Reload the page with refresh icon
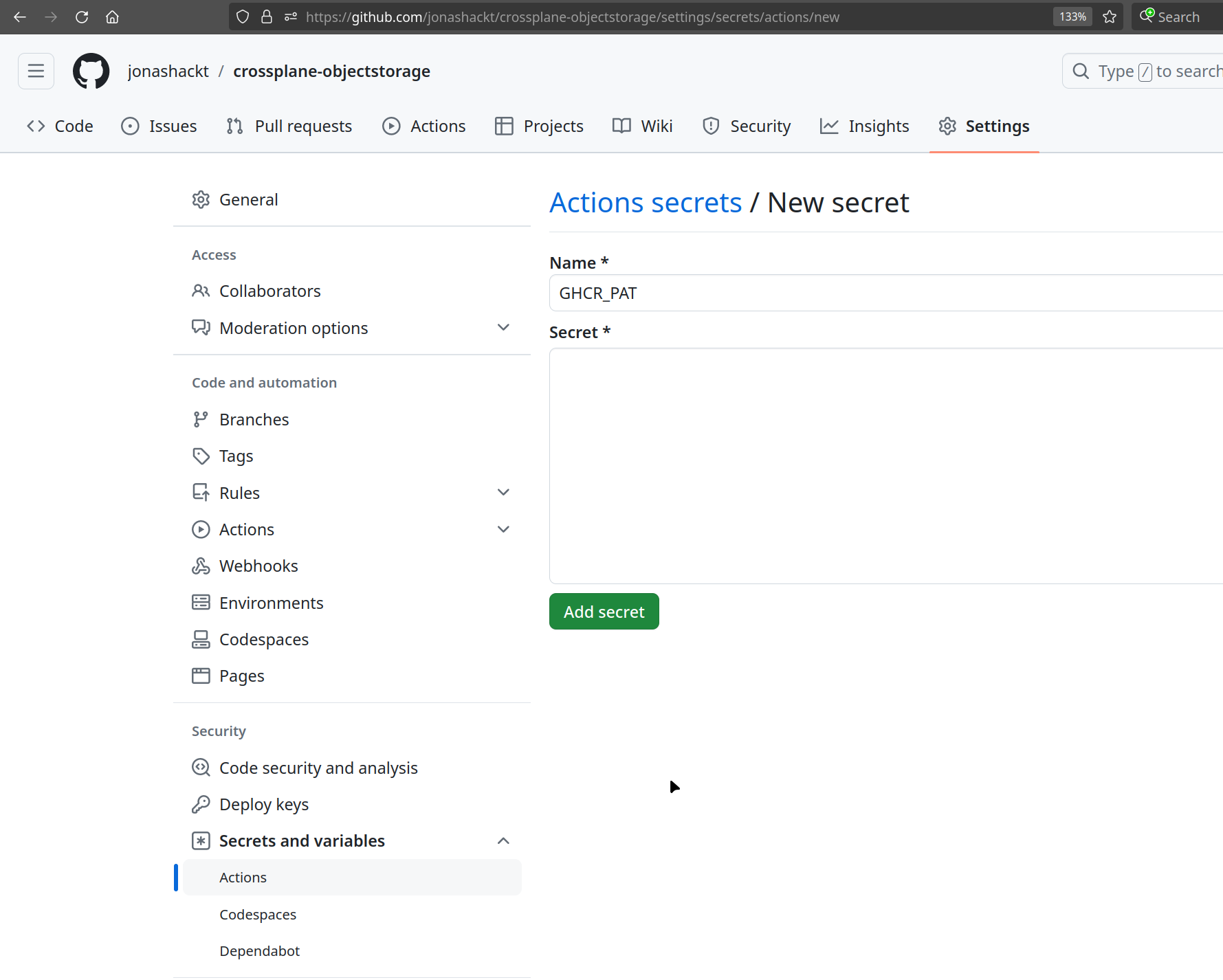Screen dimensions: 1223x980 tap(82, 16)
